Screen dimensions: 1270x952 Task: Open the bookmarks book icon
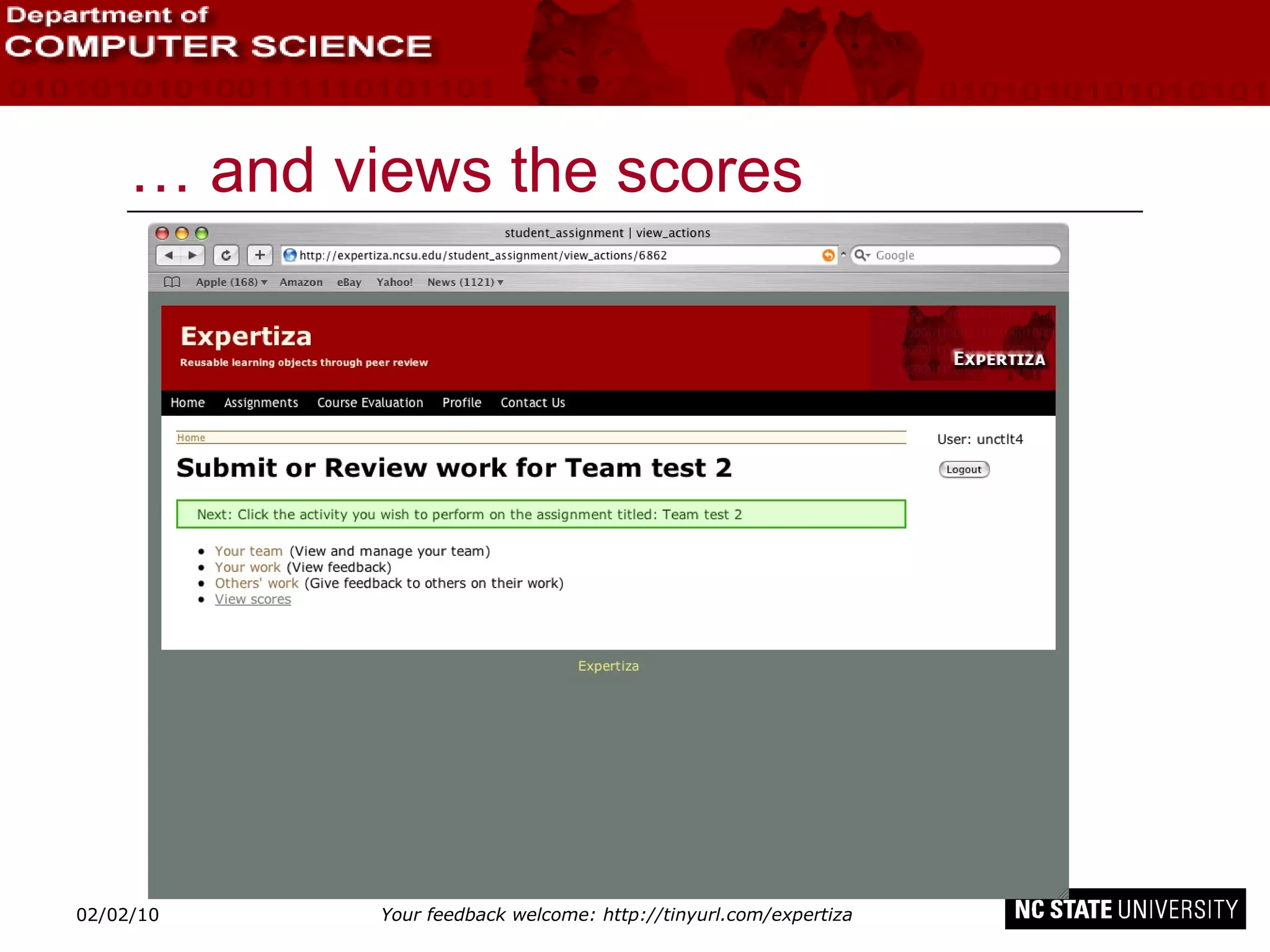[172, 282]
